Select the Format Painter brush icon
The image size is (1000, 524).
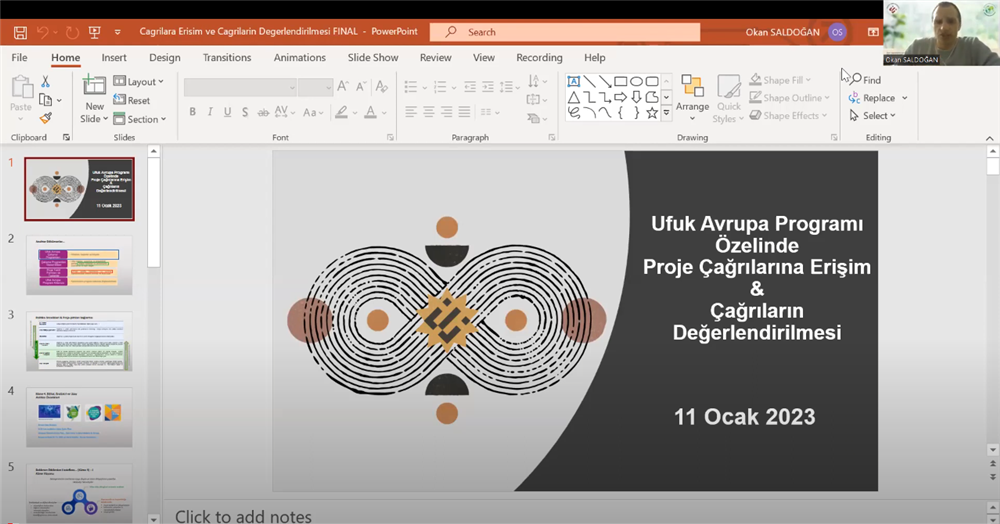[45, 118]
